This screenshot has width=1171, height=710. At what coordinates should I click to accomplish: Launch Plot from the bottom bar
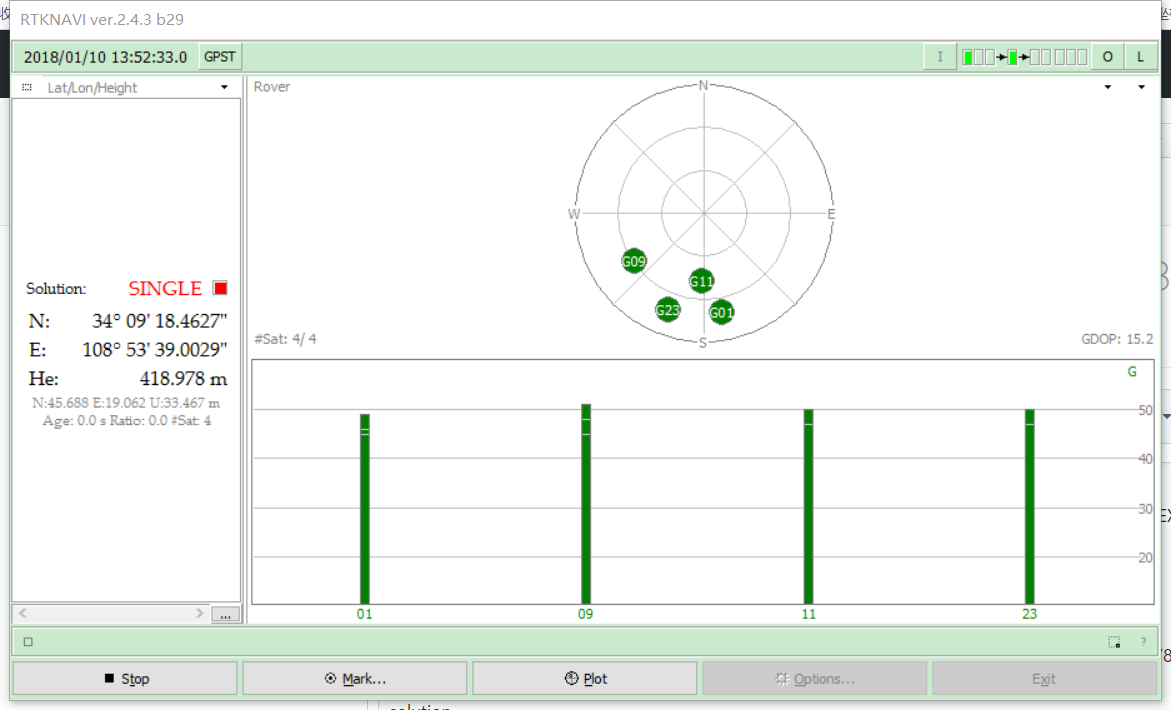tap(584, 678)
